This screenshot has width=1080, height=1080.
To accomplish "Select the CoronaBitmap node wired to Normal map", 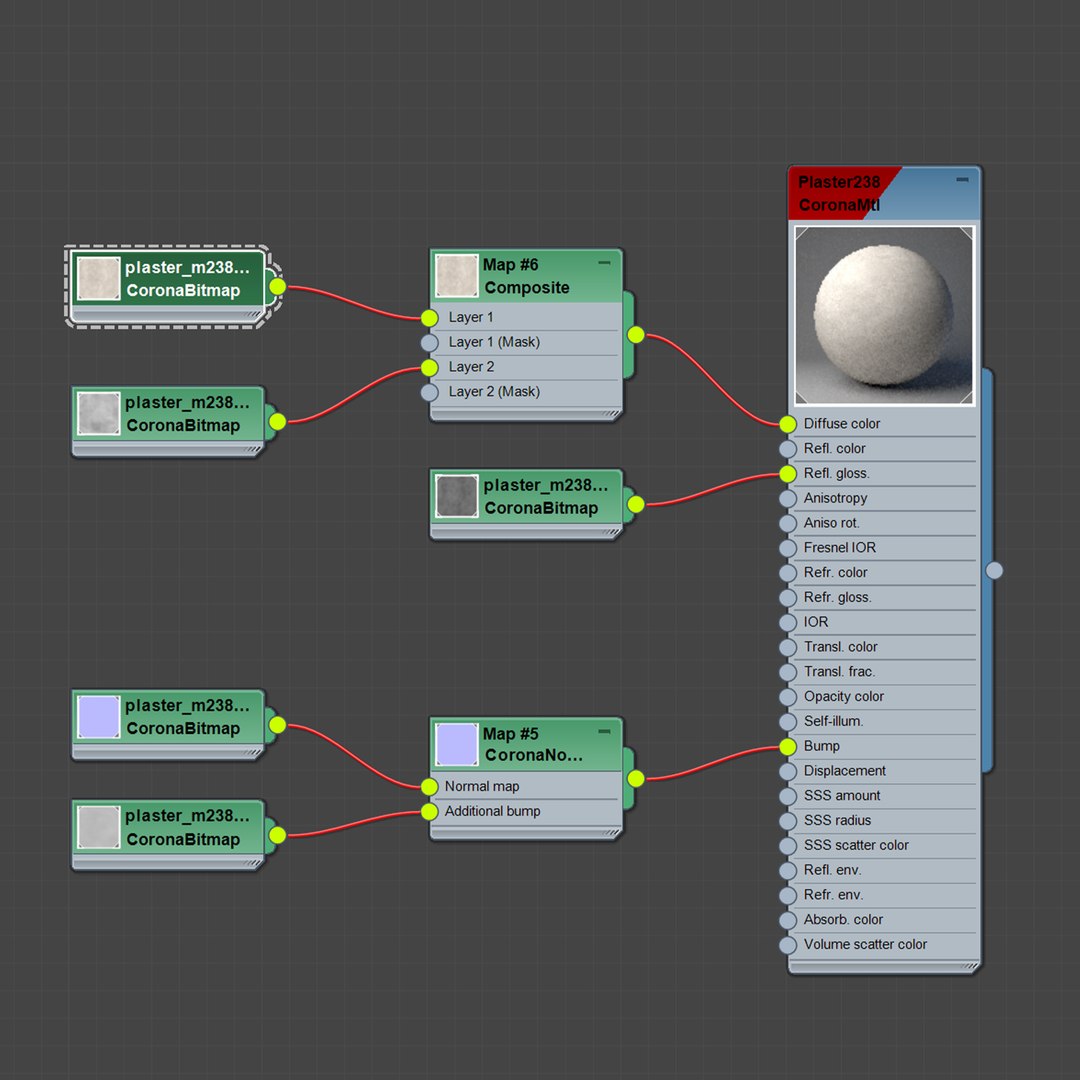I will (168, 725).
